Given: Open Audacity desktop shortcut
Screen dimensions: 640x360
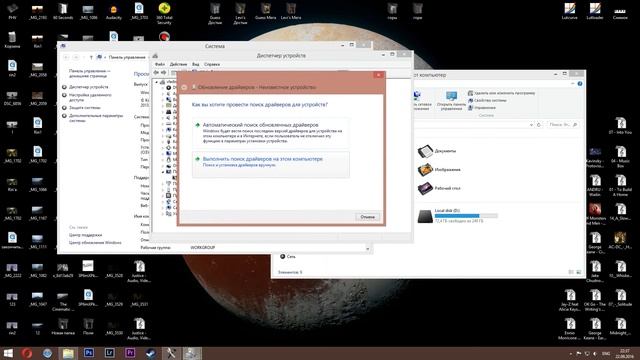Looking at the screenshot, I should click(113, 12).
